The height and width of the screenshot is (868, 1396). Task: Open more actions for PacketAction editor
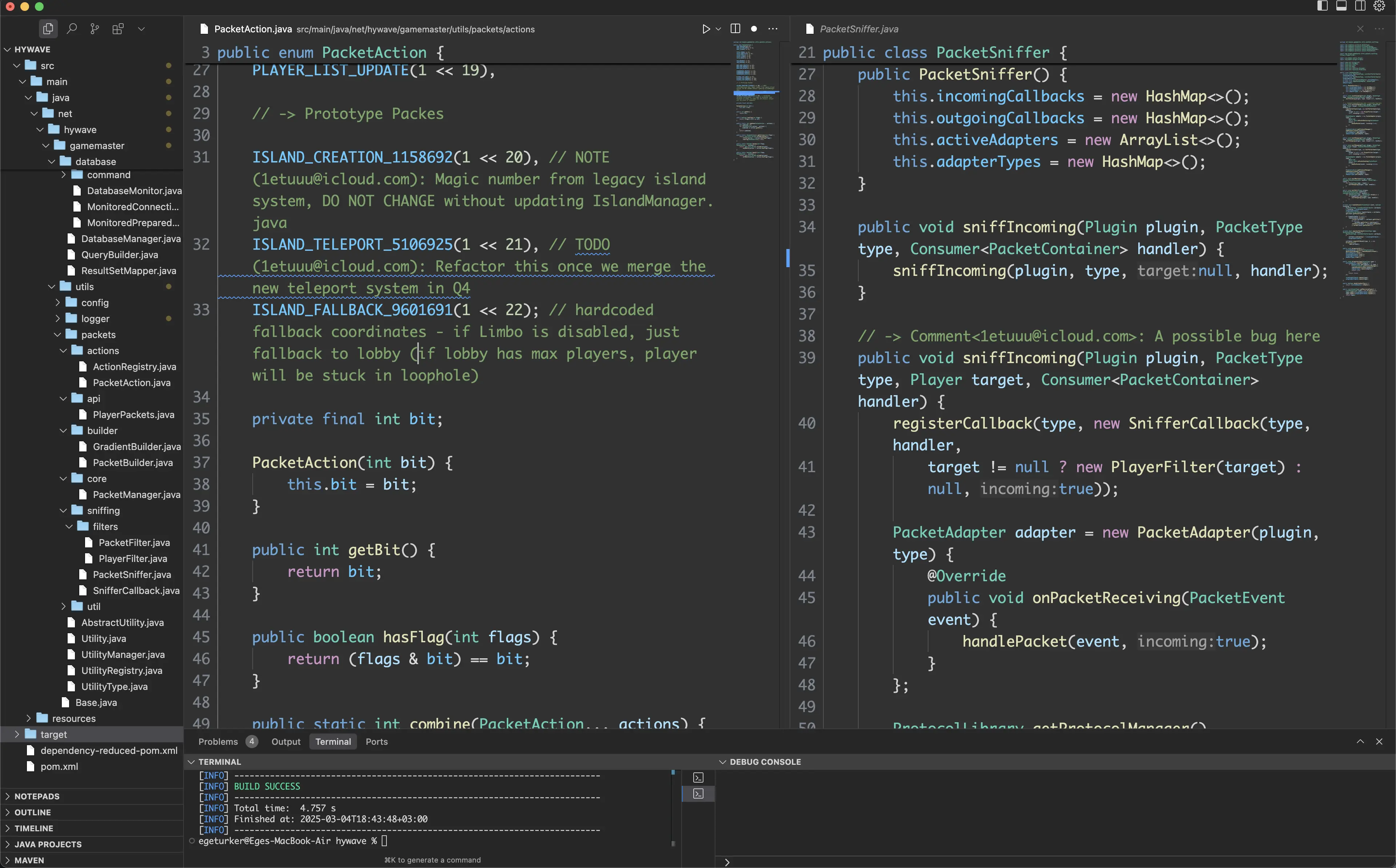coord(773,29)
